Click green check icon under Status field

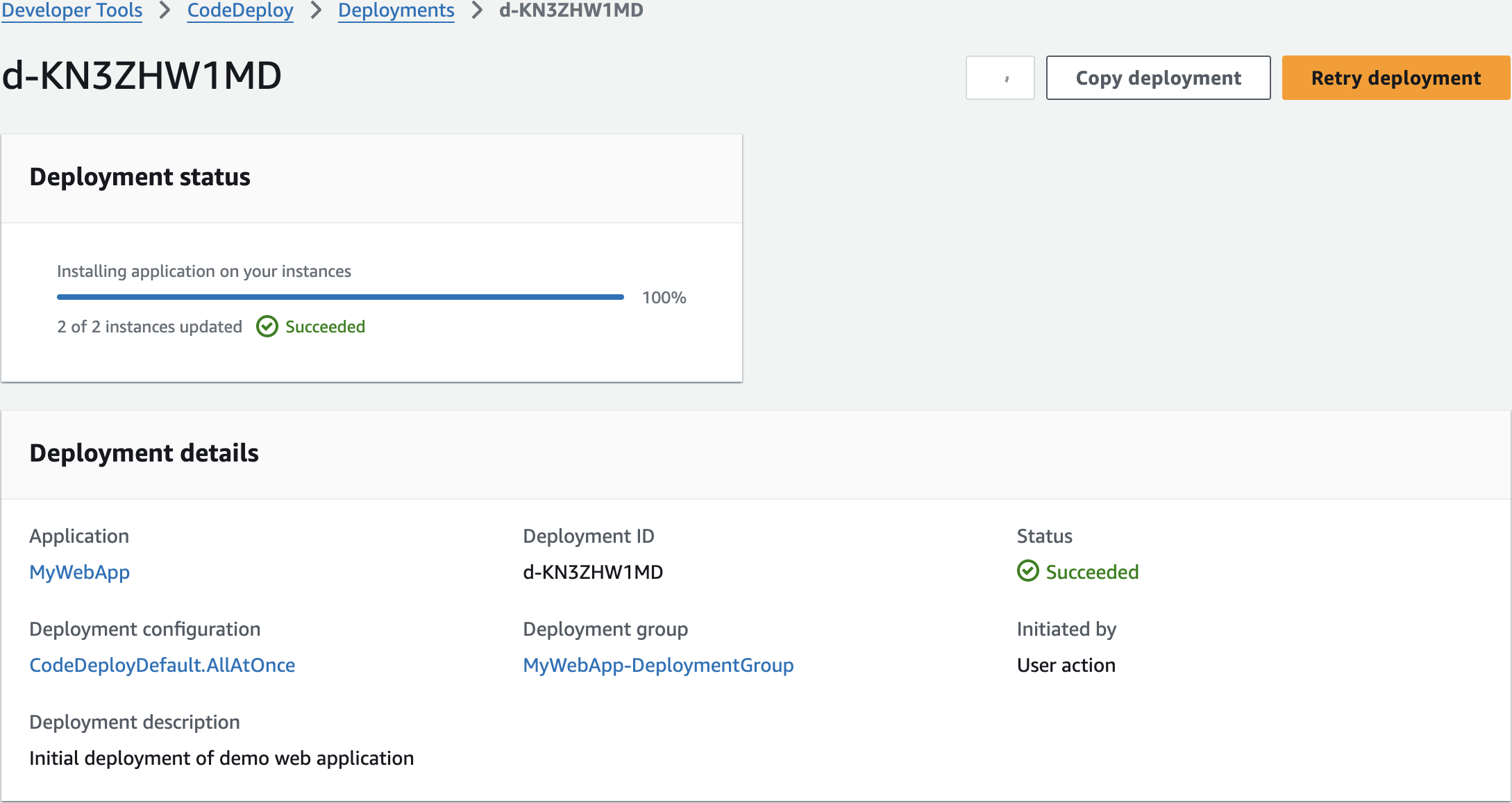pos(1027,571)
